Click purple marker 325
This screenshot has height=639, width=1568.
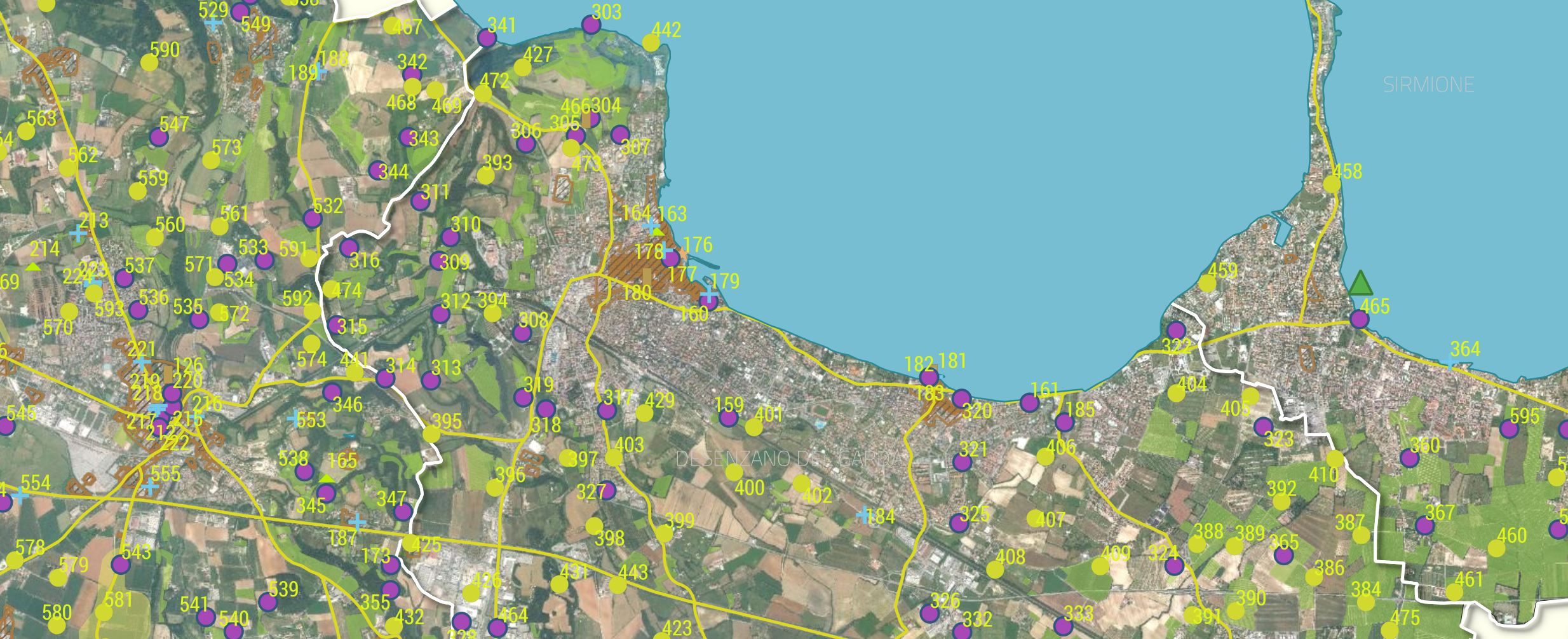959,523
